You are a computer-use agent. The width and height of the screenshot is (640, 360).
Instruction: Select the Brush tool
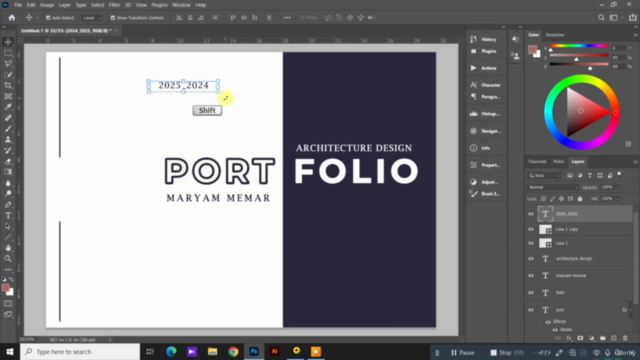tap(8, 129)
